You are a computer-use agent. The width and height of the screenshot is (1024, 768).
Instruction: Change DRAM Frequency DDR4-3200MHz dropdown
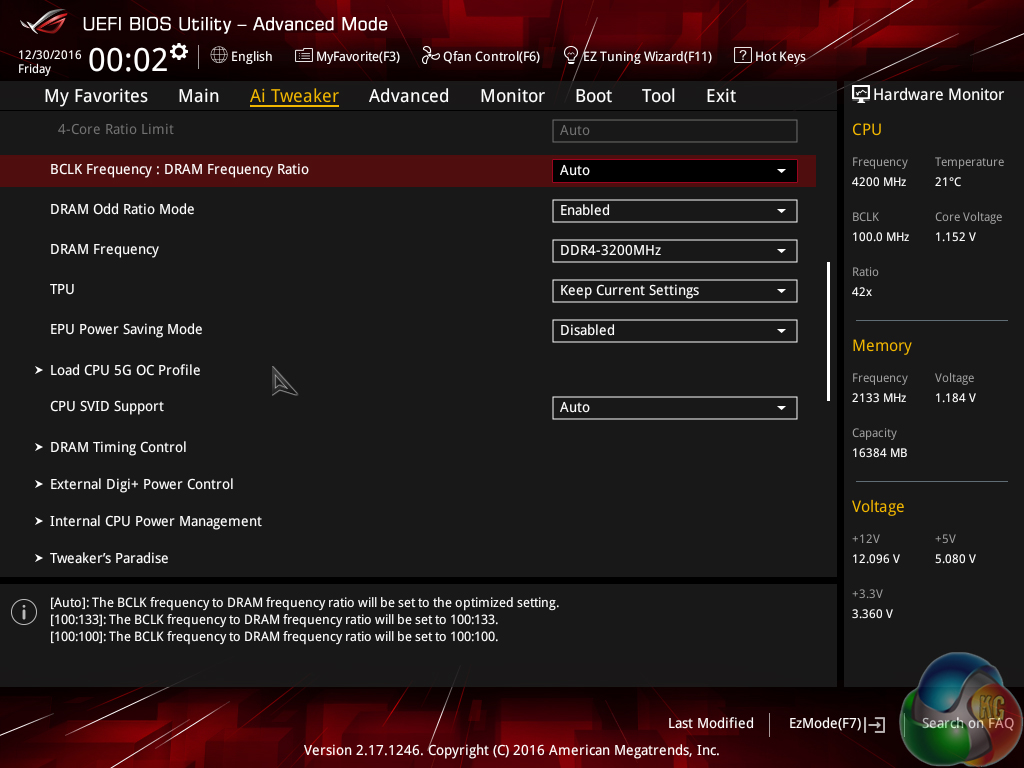tap(674, 251)
